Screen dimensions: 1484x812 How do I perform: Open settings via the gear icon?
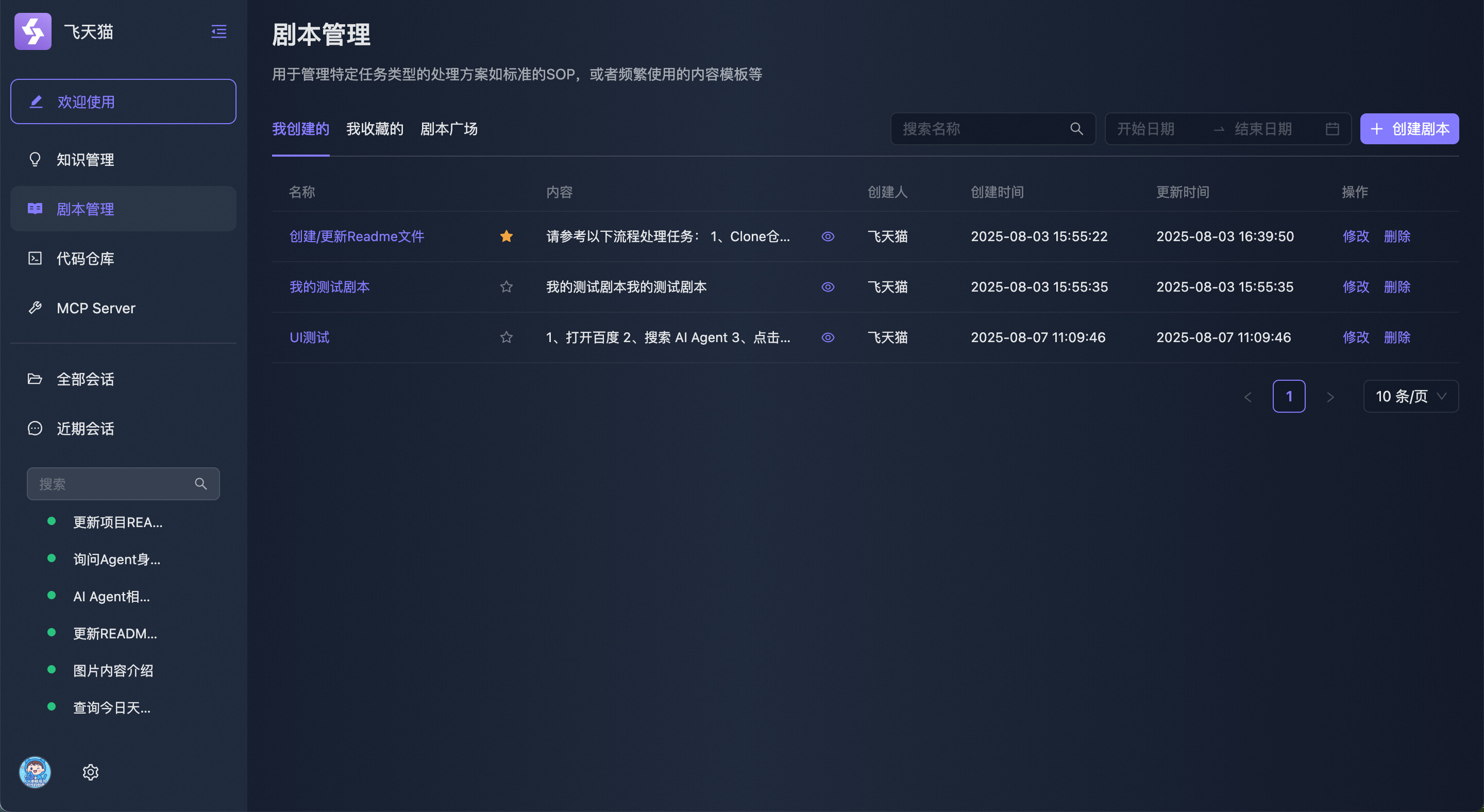point(91,772)
